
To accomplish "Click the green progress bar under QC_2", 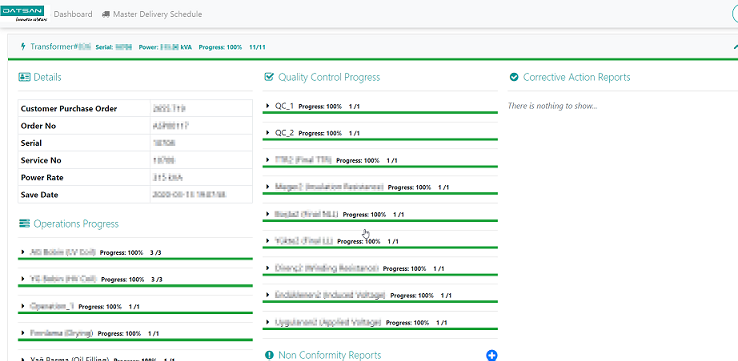I will pos(380,139).
